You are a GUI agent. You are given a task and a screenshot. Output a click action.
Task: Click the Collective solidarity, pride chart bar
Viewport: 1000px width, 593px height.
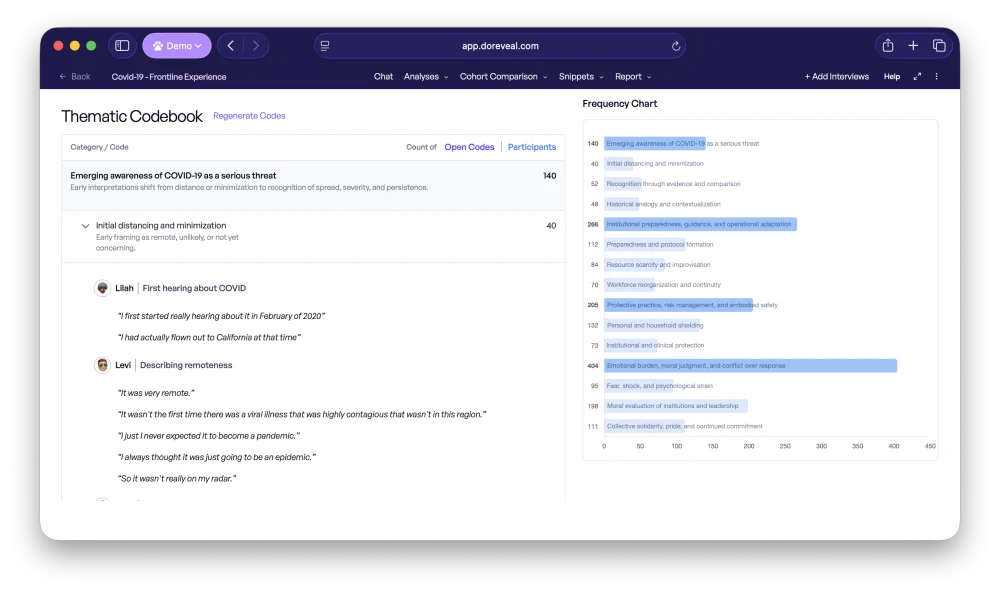point(644,427)
